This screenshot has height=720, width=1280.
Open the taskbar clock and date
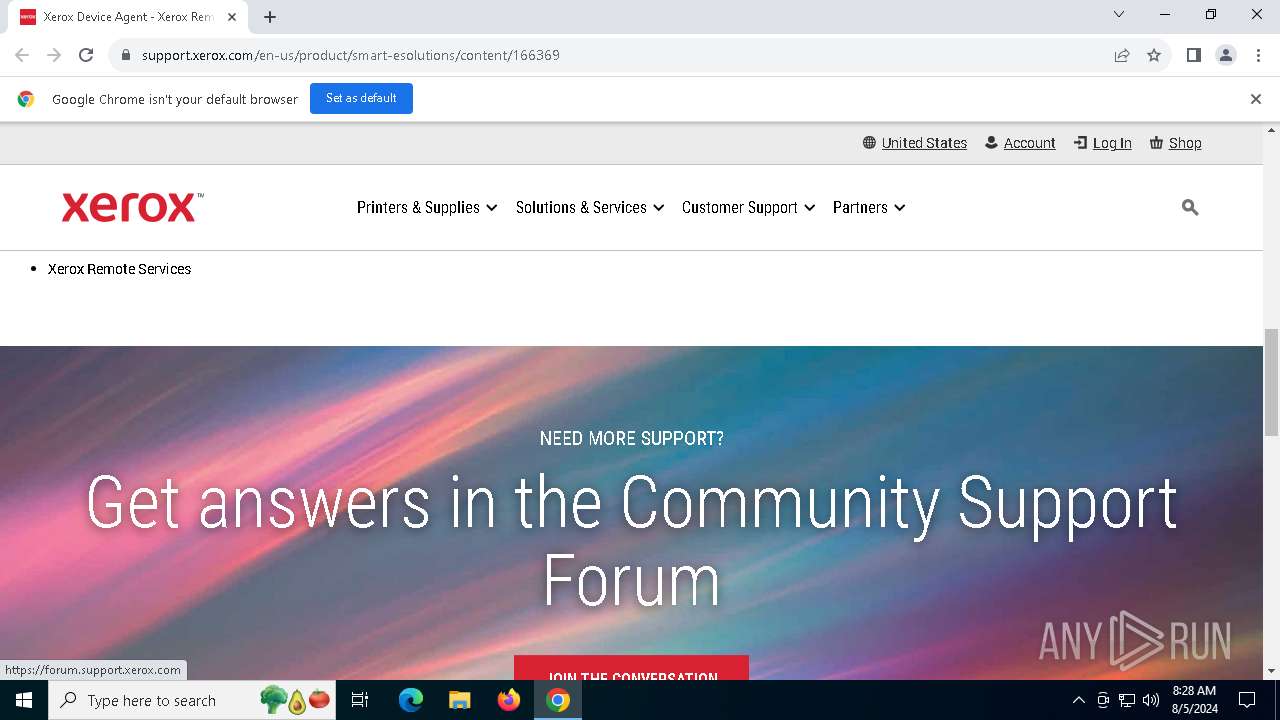1194,700
